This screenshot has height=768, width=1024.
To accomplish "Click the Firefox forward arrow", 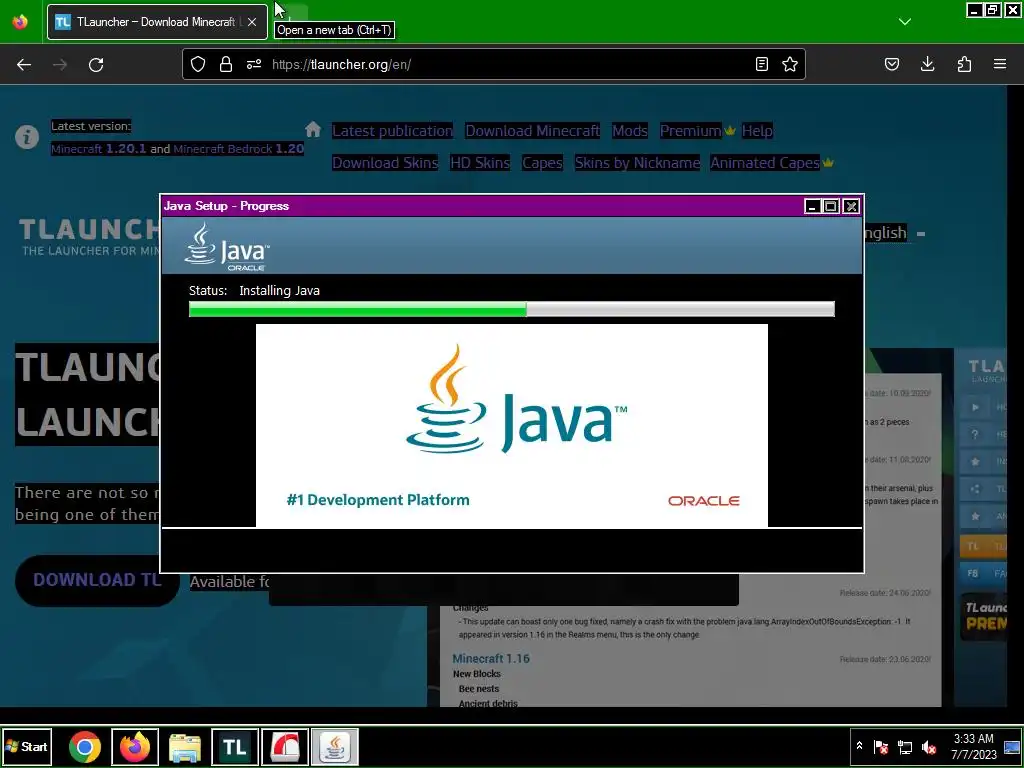I will [x=59, y=65].
